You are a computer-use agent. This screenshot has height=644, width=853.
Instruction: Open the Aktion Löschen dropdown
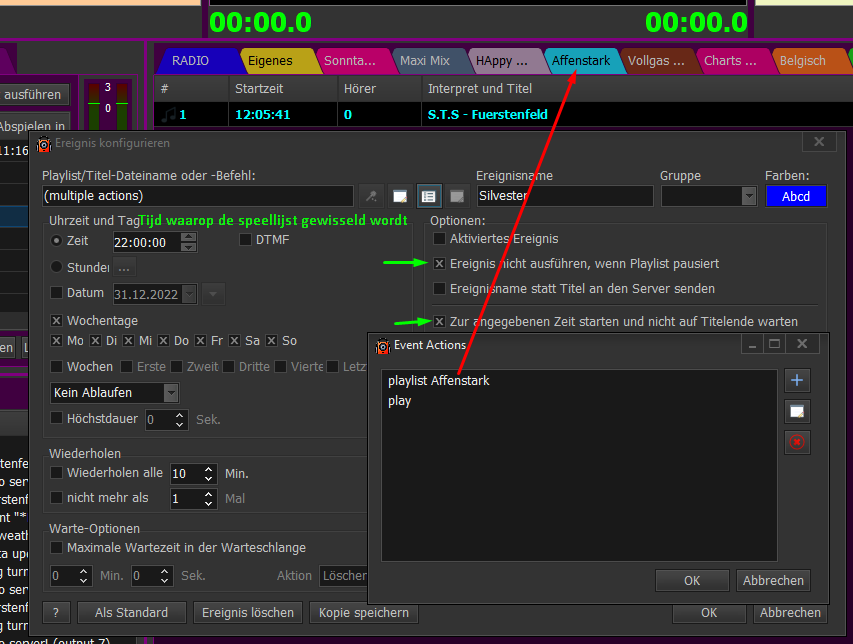[344, 575]
